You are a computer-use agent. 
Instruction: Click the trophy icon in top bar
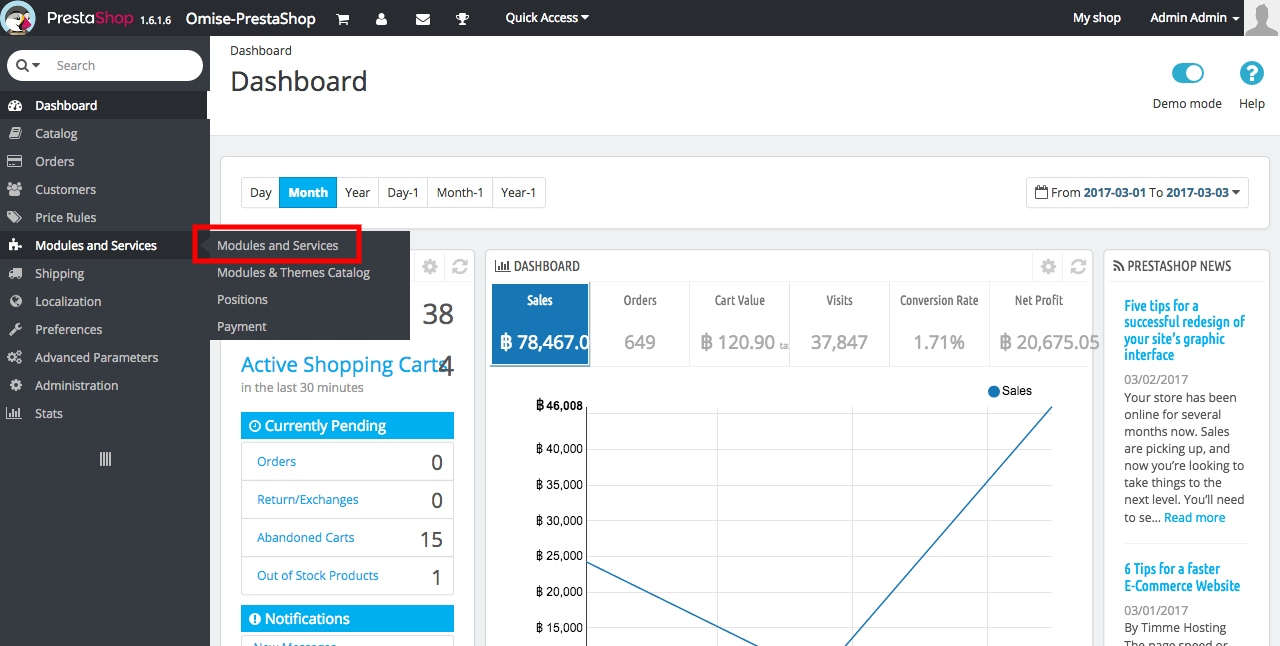tap(462, 18)
